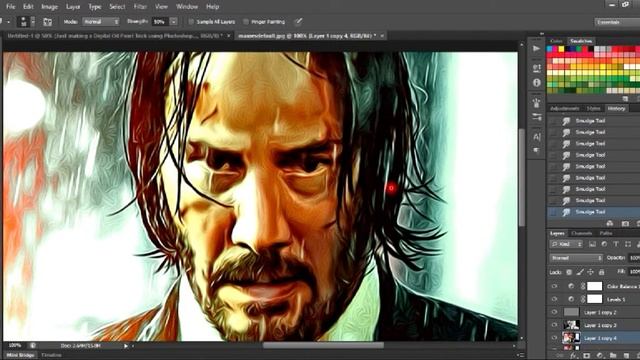Select the Color Balance layer mask thumbnail
640x360 pixels.
594,287
